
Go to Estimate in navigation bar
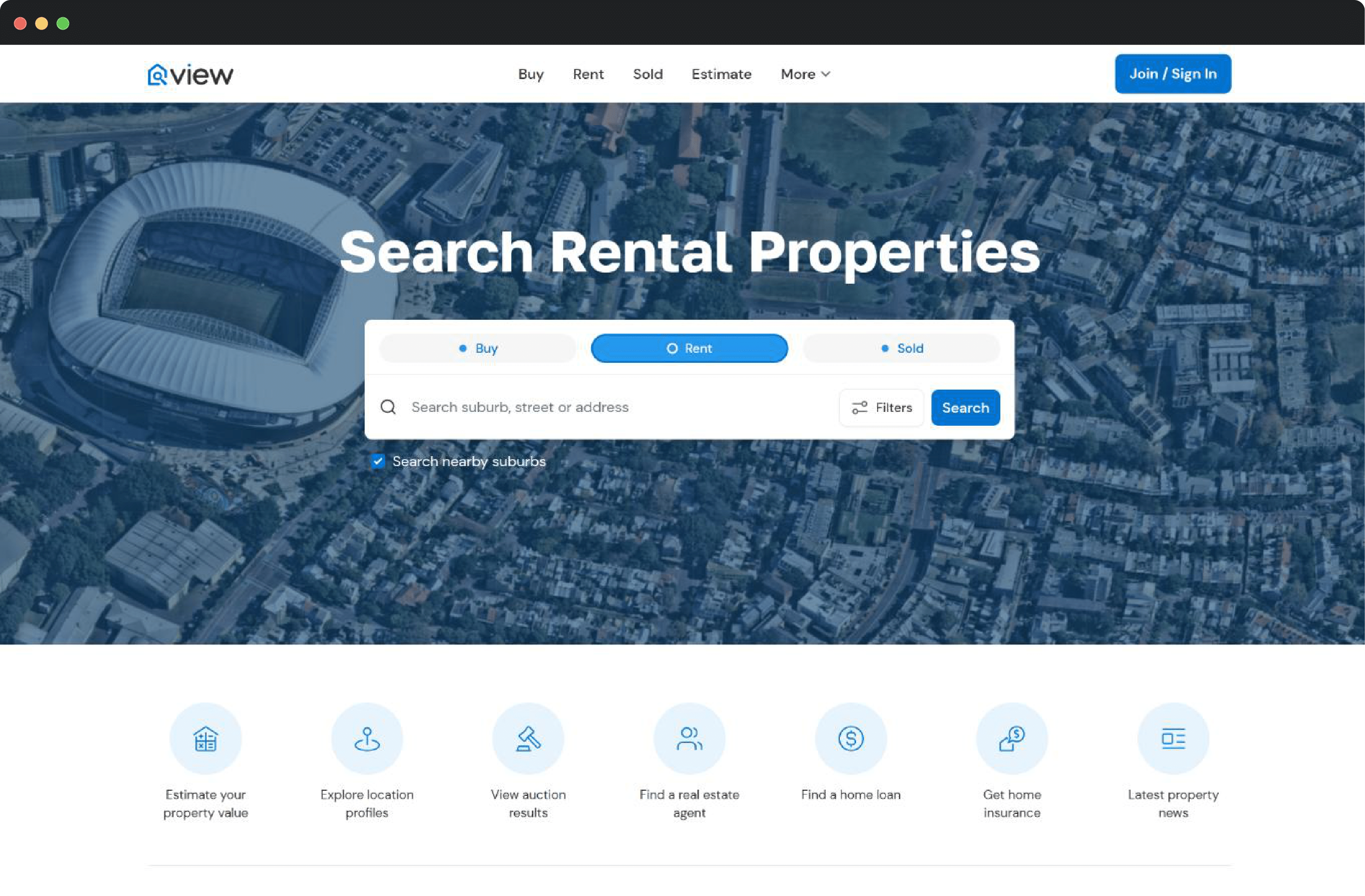click(721, 74)
